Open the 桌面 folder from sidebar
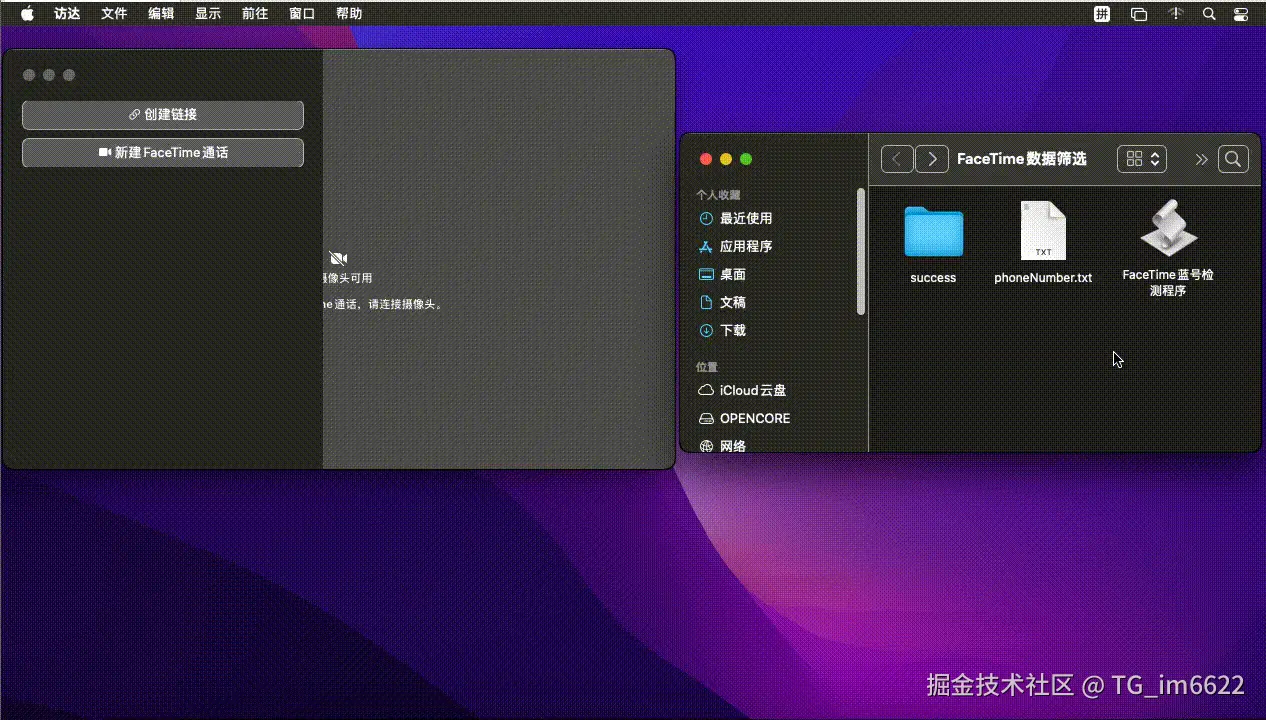Screen dimensions: 1266x720 click(x=733, y=274)
